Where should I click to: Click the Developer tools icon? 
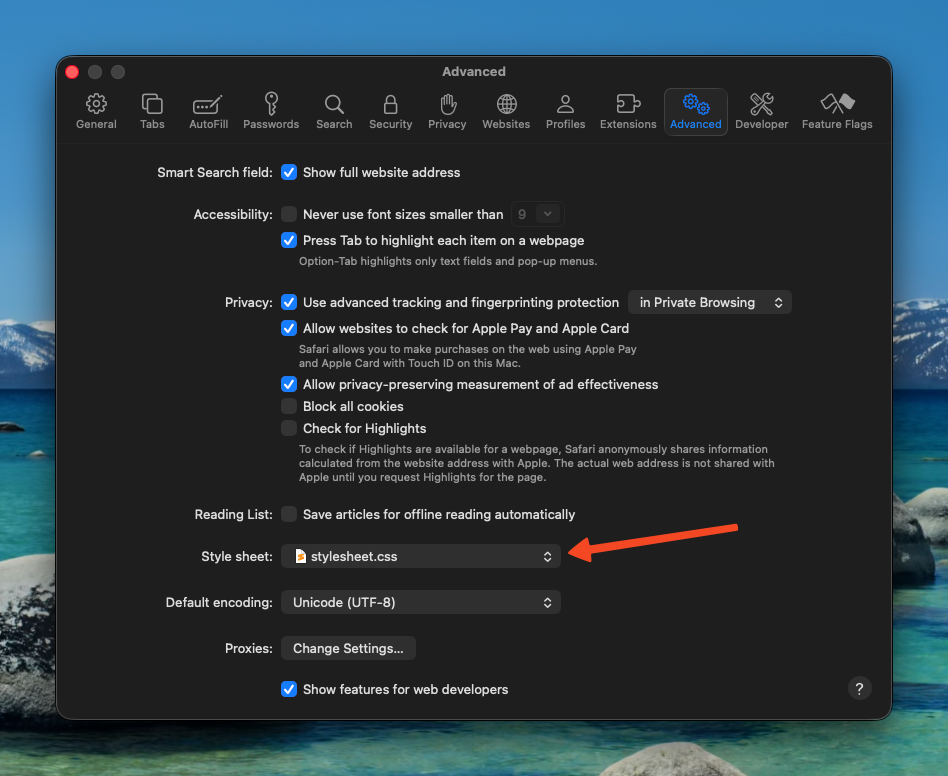[761, 109]
